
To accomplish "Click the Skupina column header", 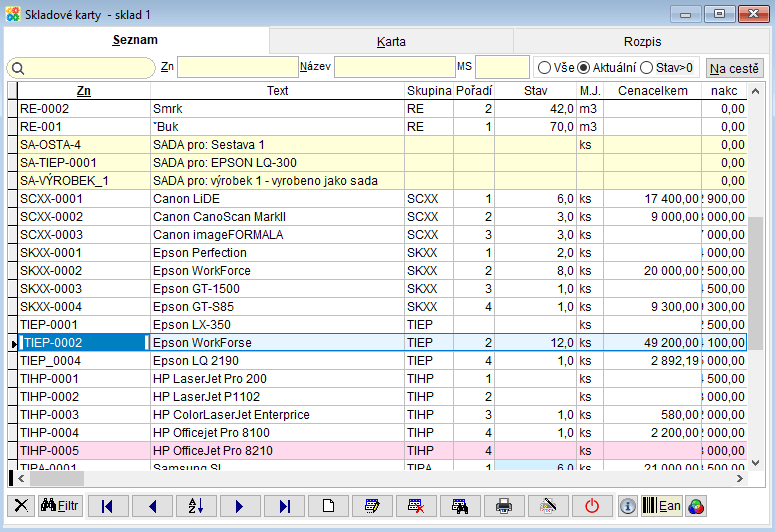I will point(429,90).
